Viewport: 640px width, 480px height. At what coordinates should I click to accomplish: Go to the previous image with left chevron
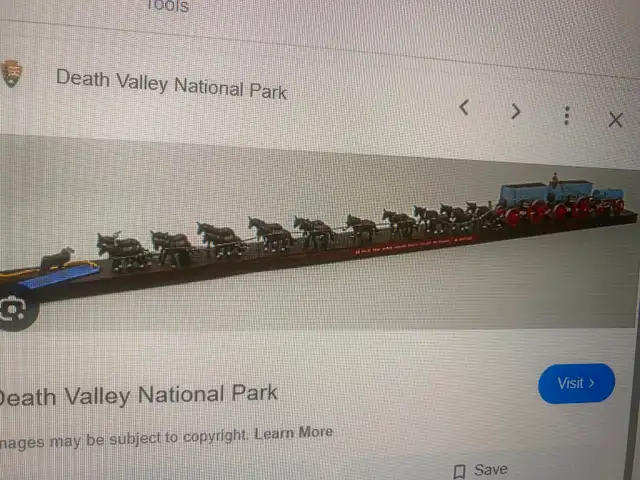pos(464,108)
